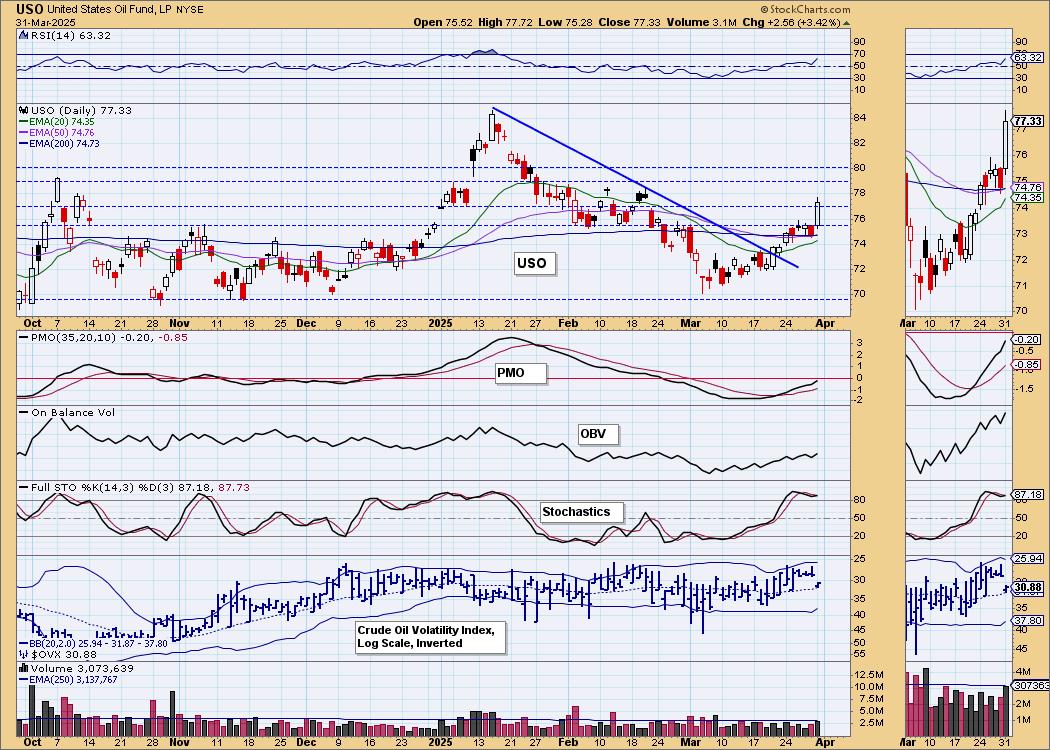Click the Chg +2.56 (+3.42%) value
This screenshot has height=750, width=1050.
pos(792,22)
